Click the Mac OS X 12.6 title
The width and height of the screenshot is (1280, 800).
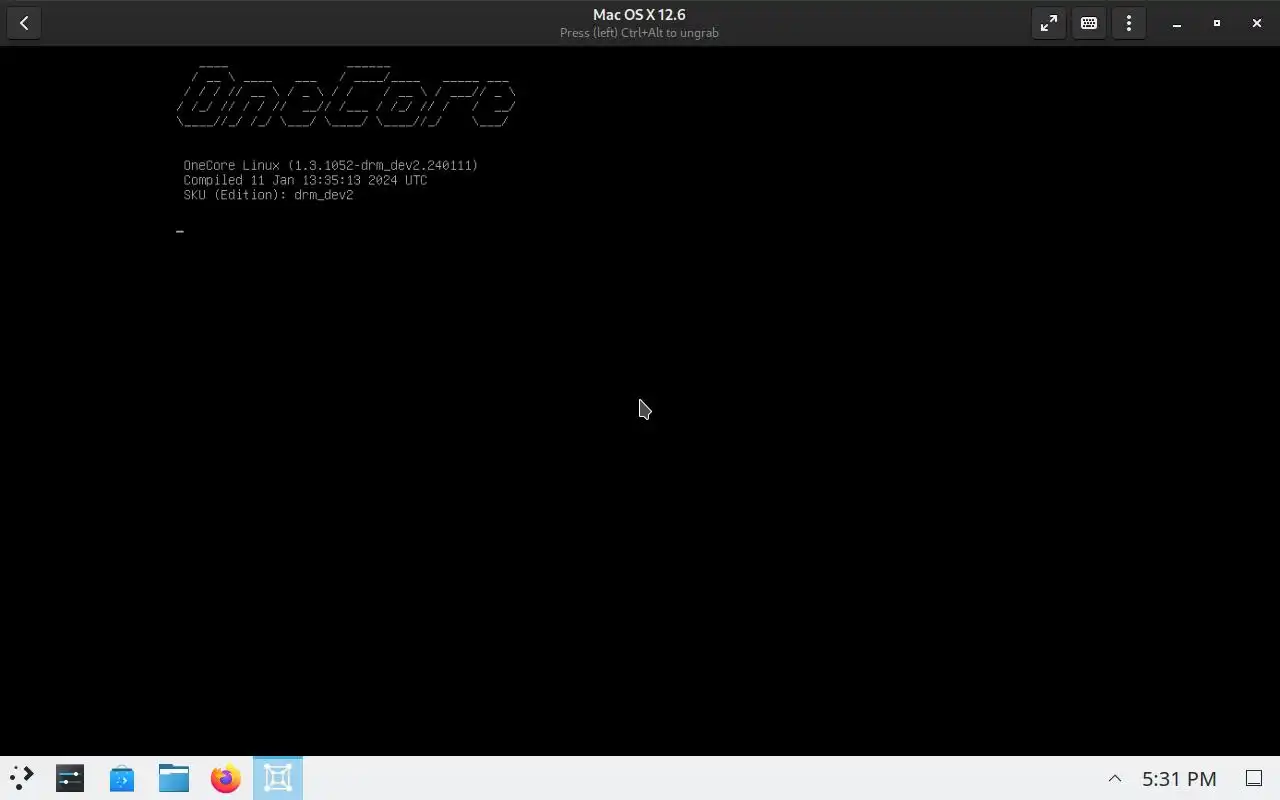tap(639, 15)
